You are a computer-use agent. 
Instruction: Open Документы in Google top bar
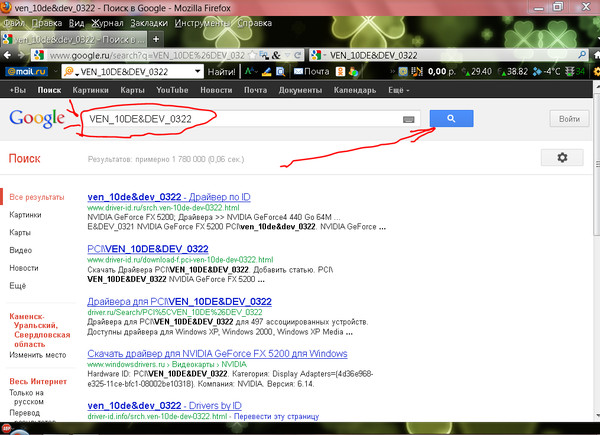coord(300,90)
